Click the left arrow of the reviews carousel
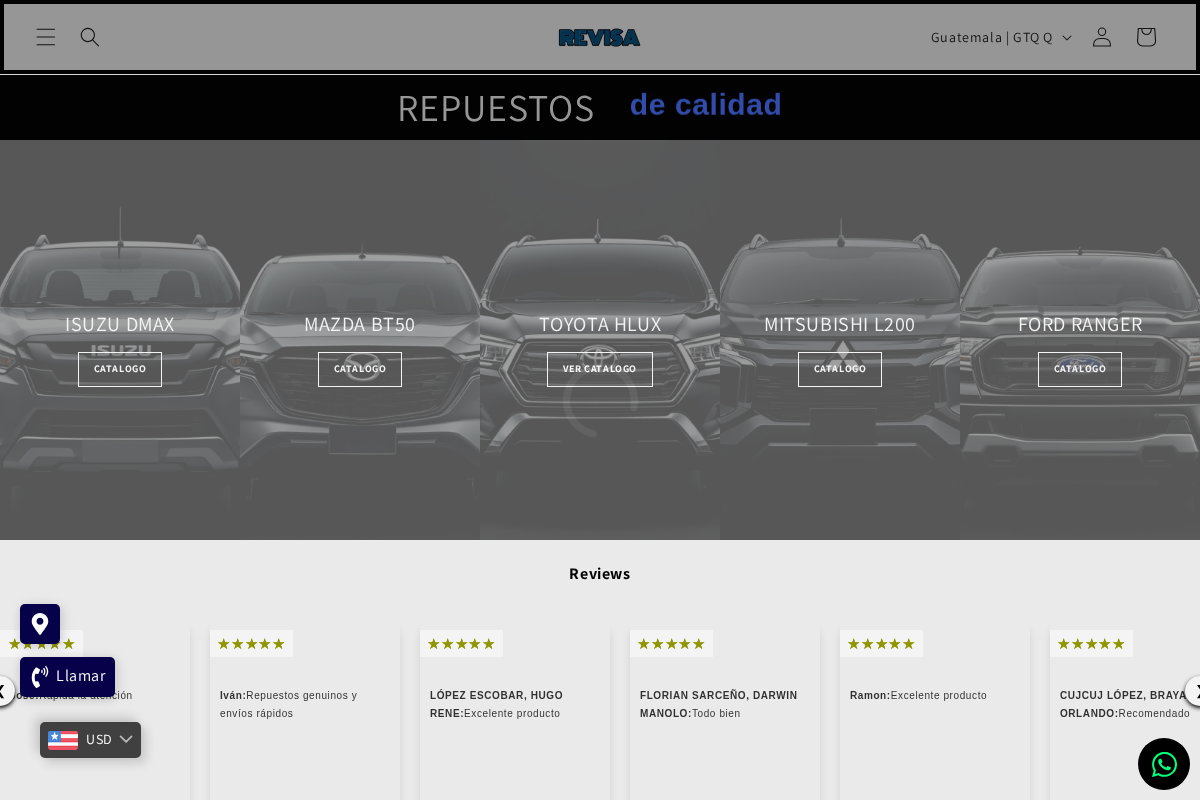The image size is (1200, 800). click(x=4, y=692)
